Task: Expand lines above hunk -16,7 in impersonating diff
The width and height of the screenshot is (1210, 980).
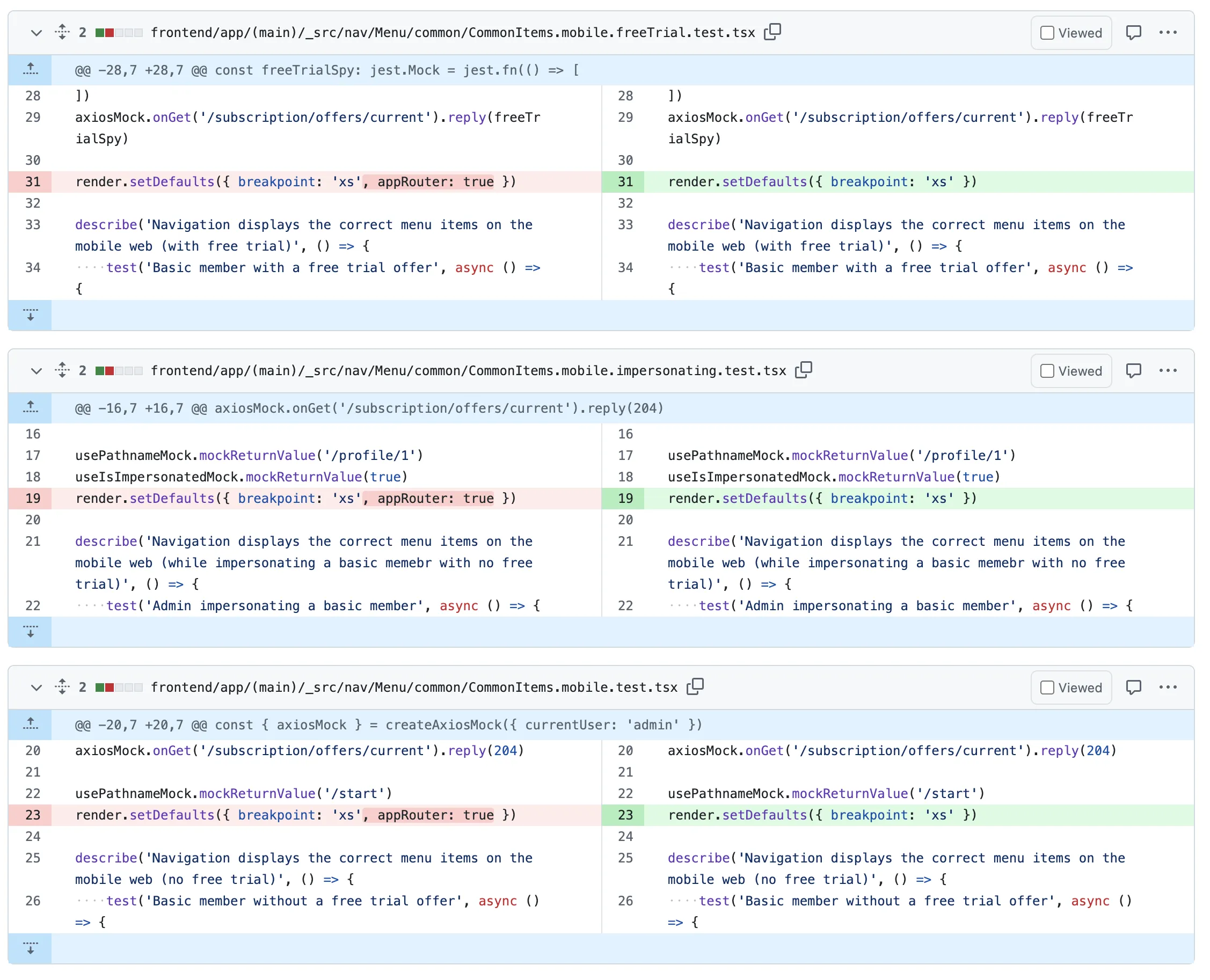Action: pos(31,409)
